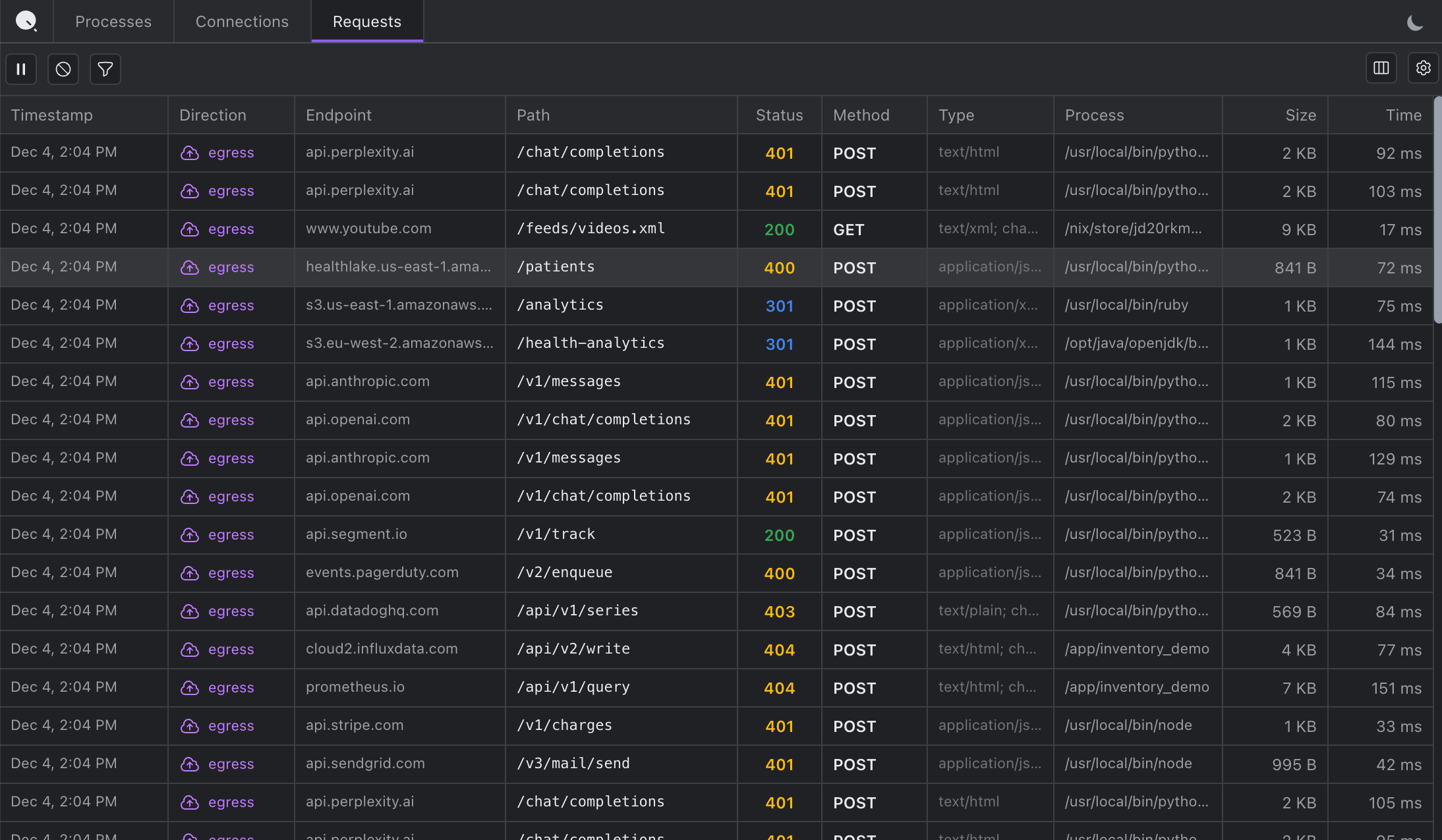
Task: Click egress icon on prometheus.io row
Action: click(190, 688)
